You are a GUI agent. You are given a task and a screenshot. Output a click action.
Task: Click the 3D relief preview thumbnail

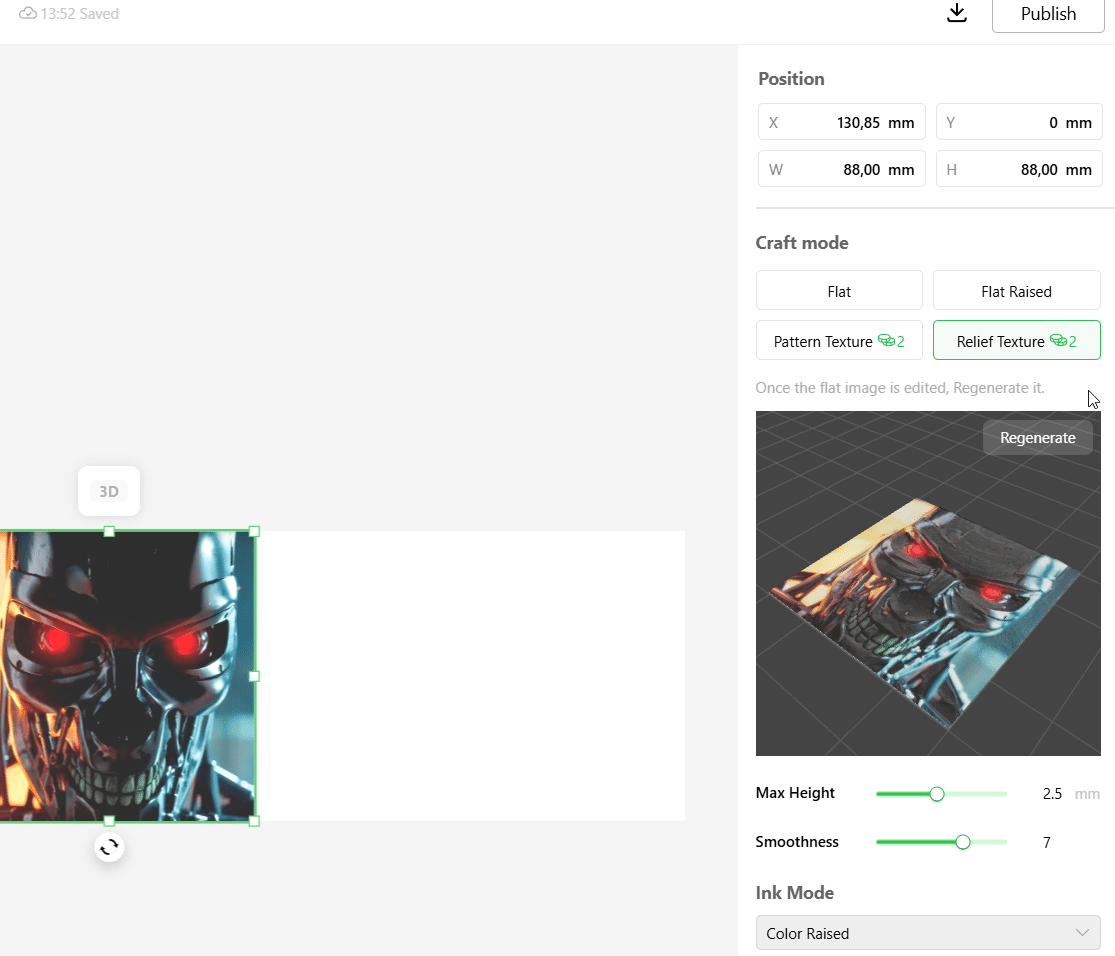[928, 583]
